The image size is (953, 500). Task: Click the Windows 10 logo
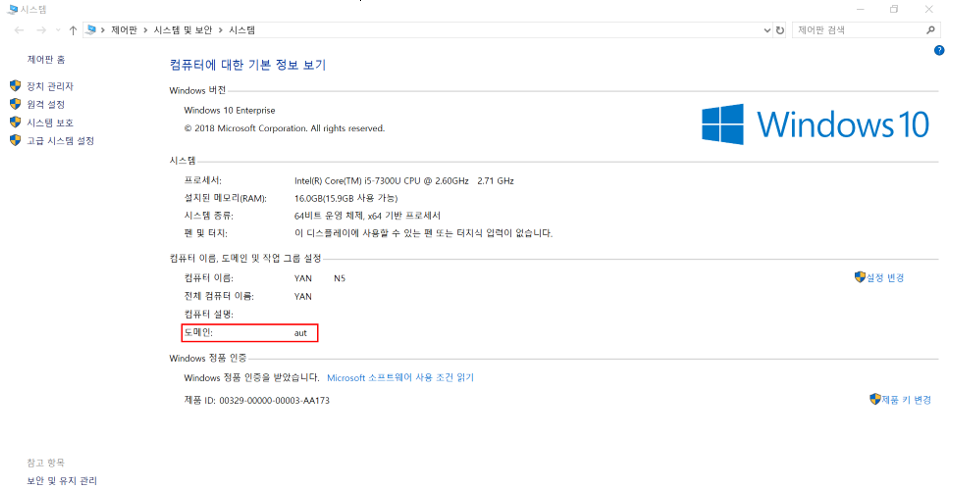pos(815,125)
